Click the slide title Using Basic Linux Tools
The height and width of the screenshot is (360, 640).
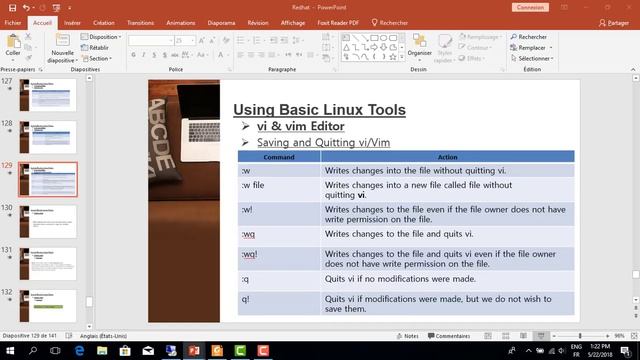(320, 110)
